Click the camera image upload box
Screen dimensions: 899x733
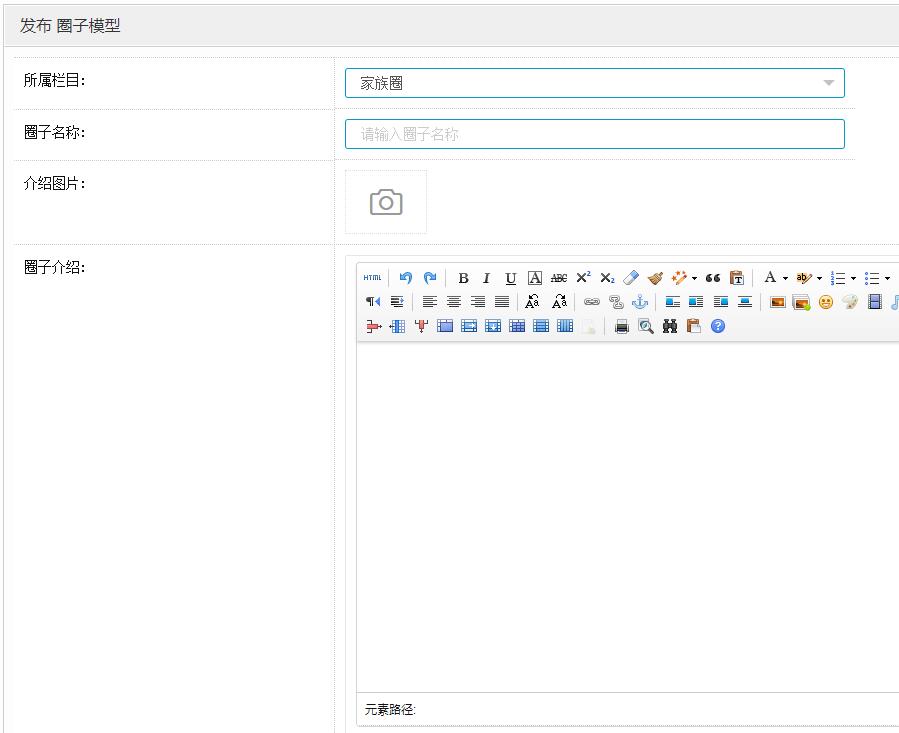[386, 202]
